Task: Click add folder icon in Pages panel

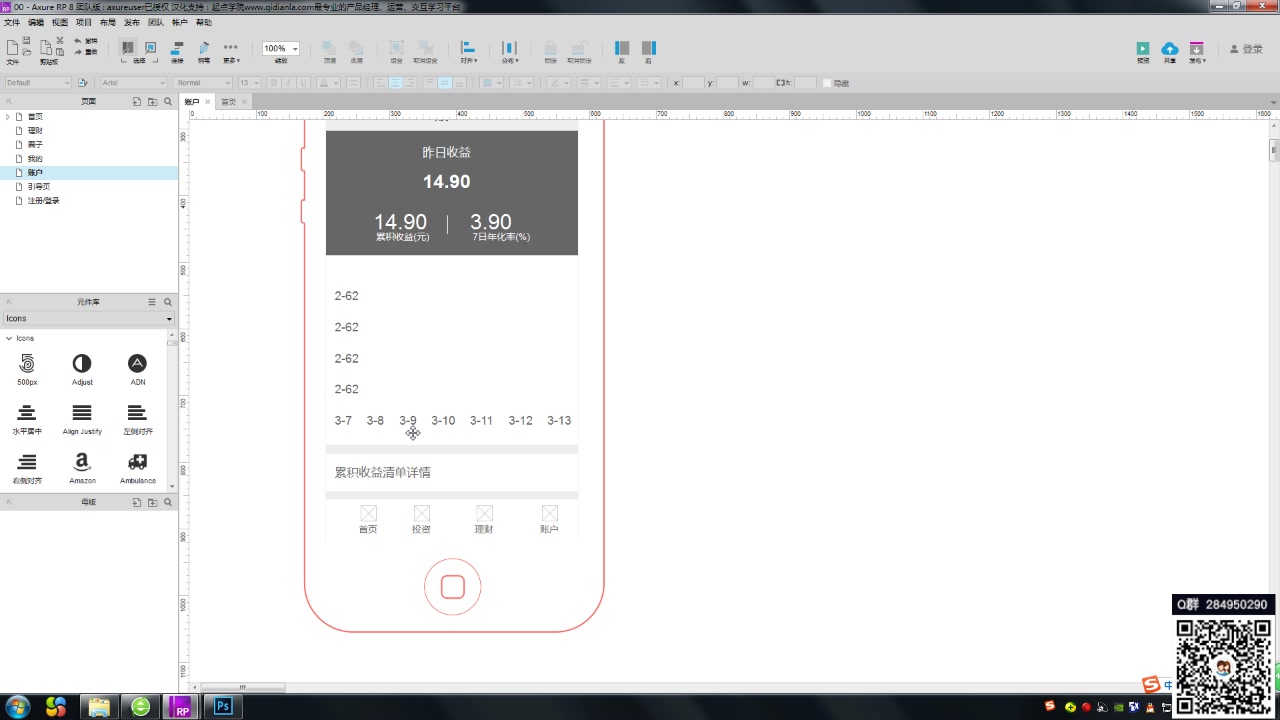Action: pos(152,102)
